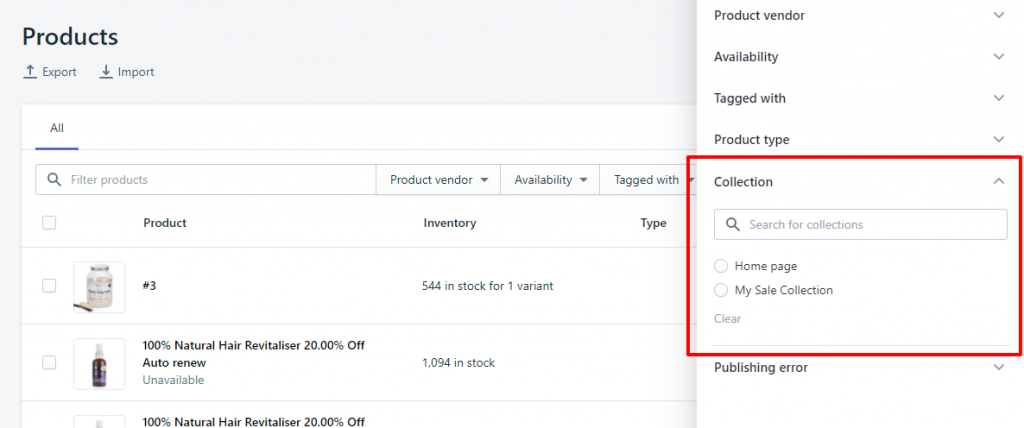Click the Export upload arrow icon
The width and height of the screenshot is (1024, 428).
tap(29, 72)
